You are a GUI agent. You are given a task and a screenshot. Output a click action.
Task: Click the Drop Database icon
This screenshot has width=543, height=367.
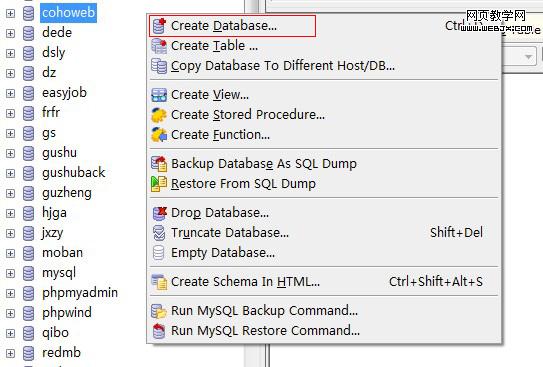(x=159, y=213)
